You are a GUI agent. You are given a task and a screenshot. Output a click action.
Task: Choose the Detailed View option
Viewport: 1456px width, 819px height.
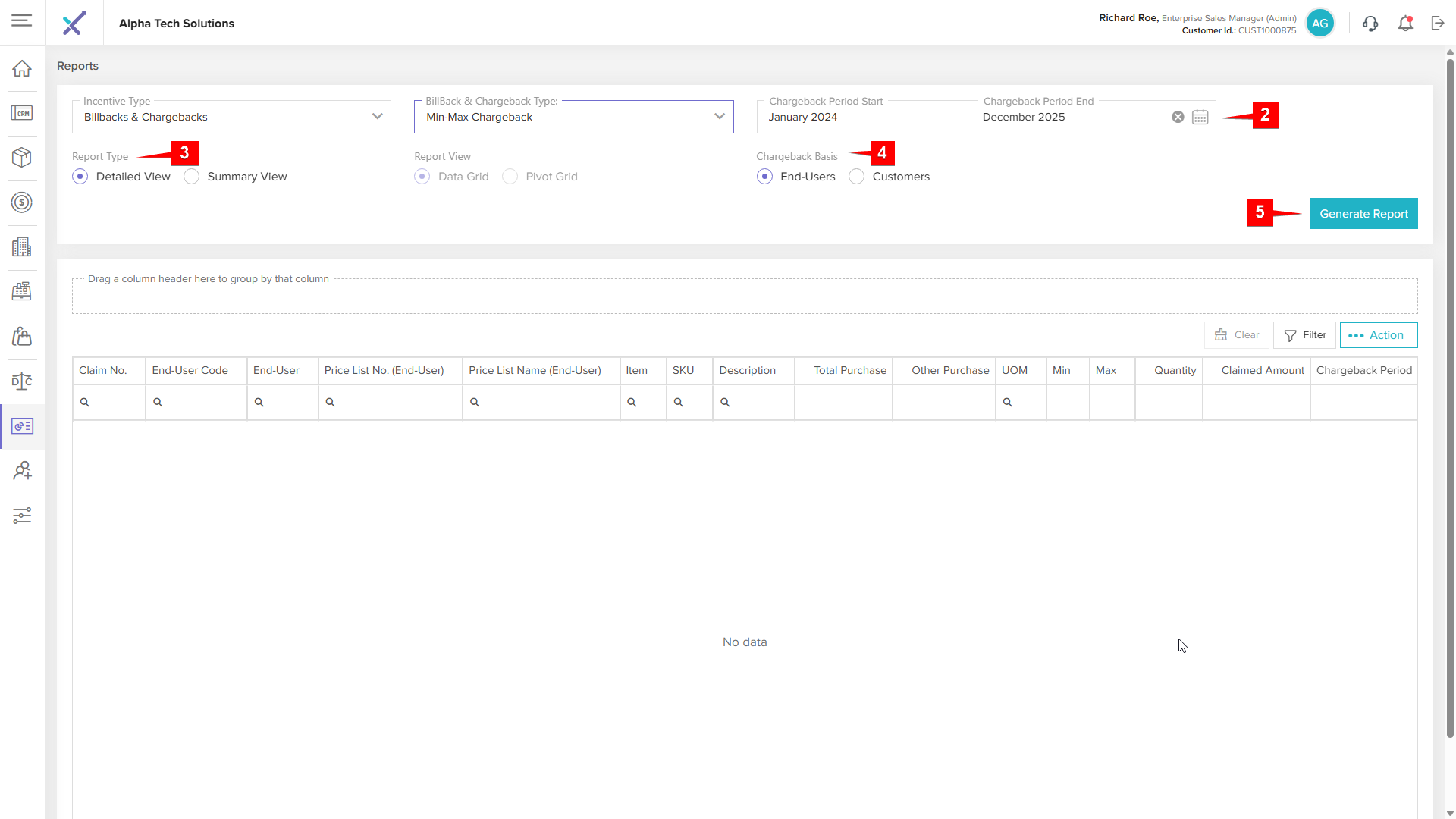pos(80,177)
